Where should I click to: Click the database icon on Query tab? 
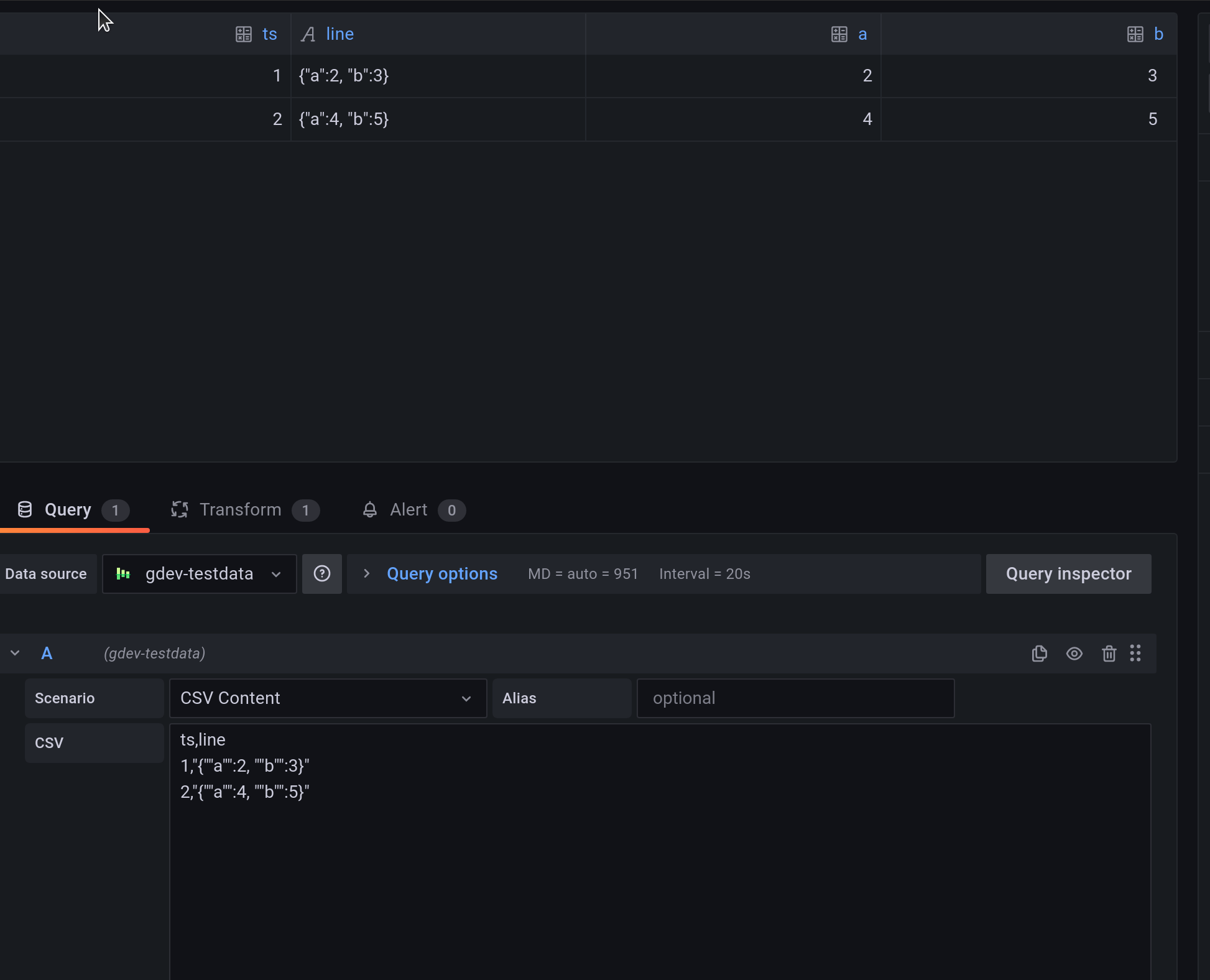point(25,510)
